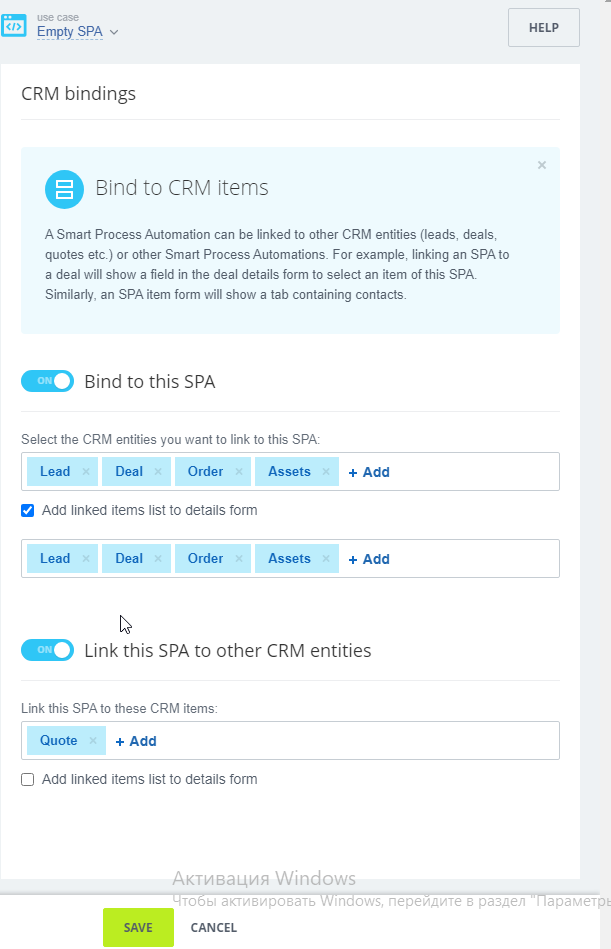Viewport: 611px width, 949px height.
Task: Remove Assets tag from first entity list
Action: [x=326, y=472]
